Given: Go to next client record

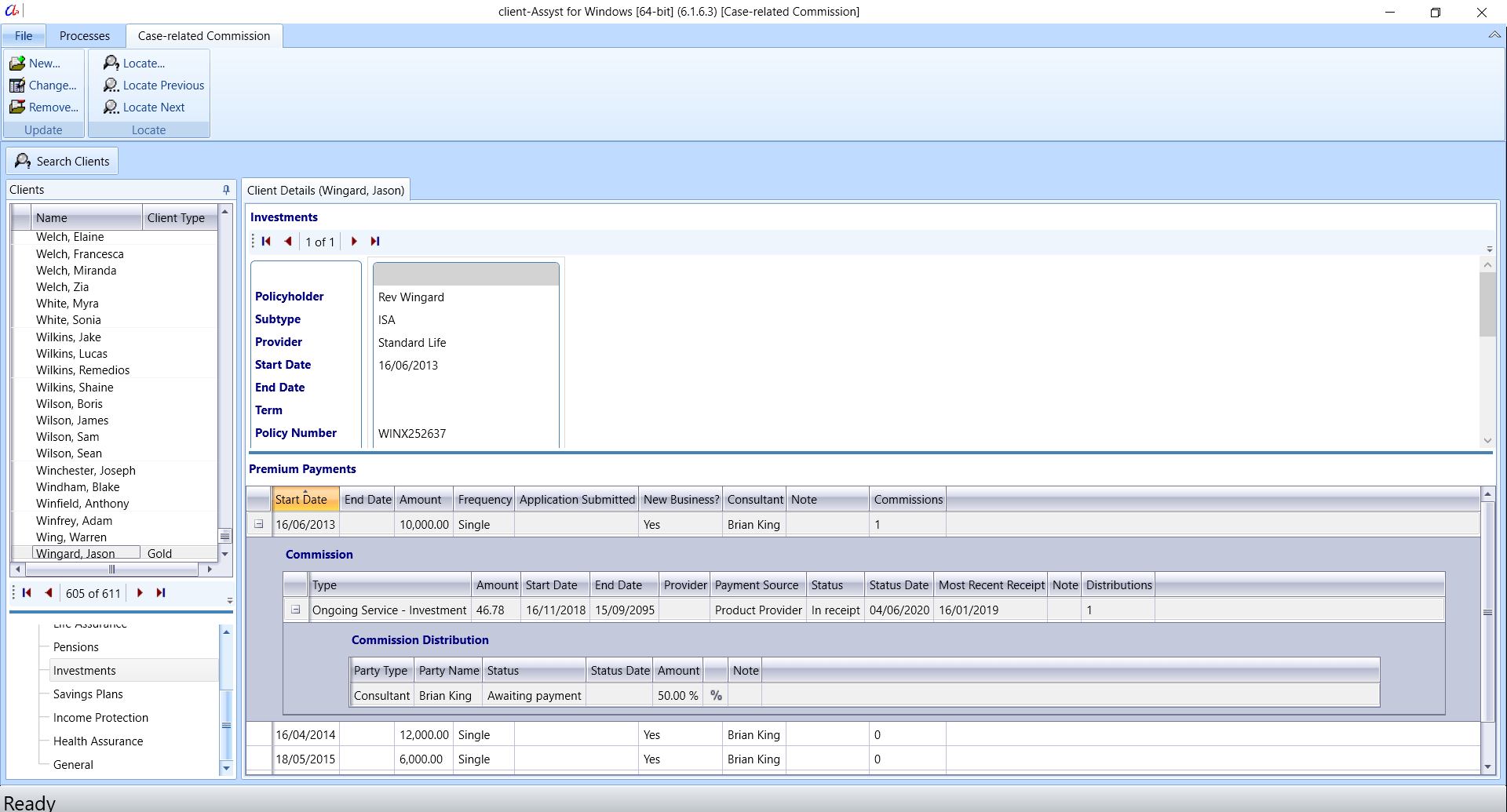Looking at the screenshot, I should (x=140, y=593).
